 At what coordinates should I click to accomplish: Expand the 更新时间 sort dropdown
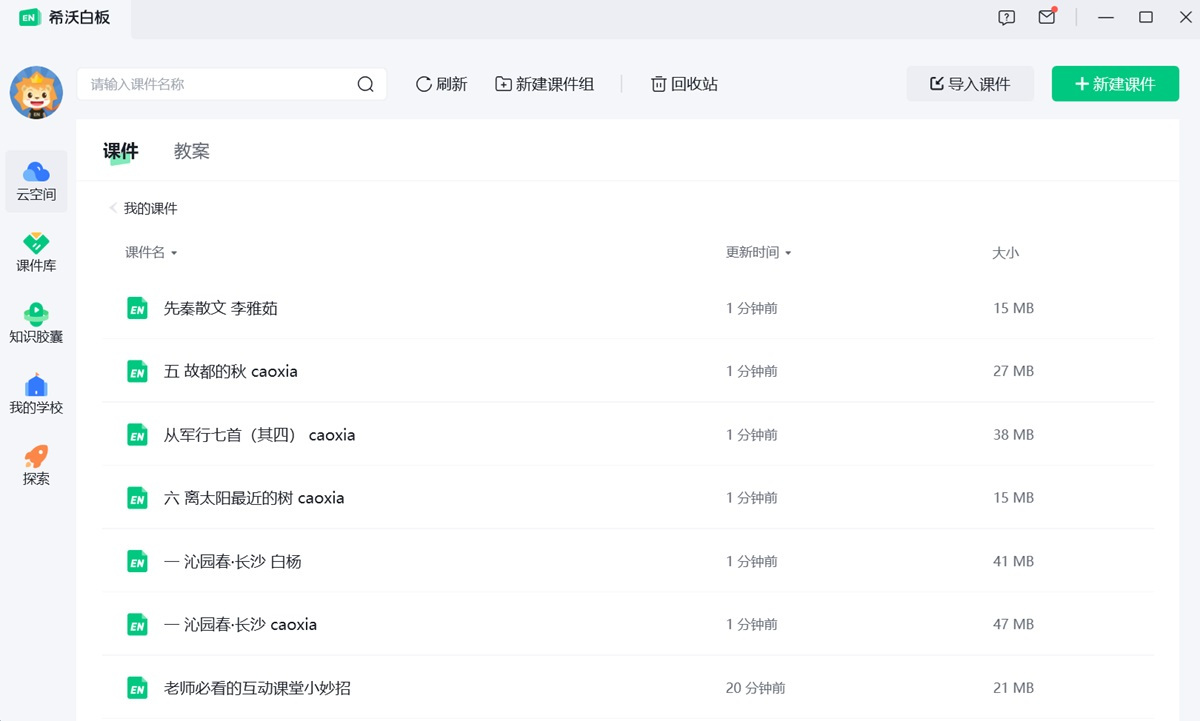pyautogui.click(x=788, y=253)
